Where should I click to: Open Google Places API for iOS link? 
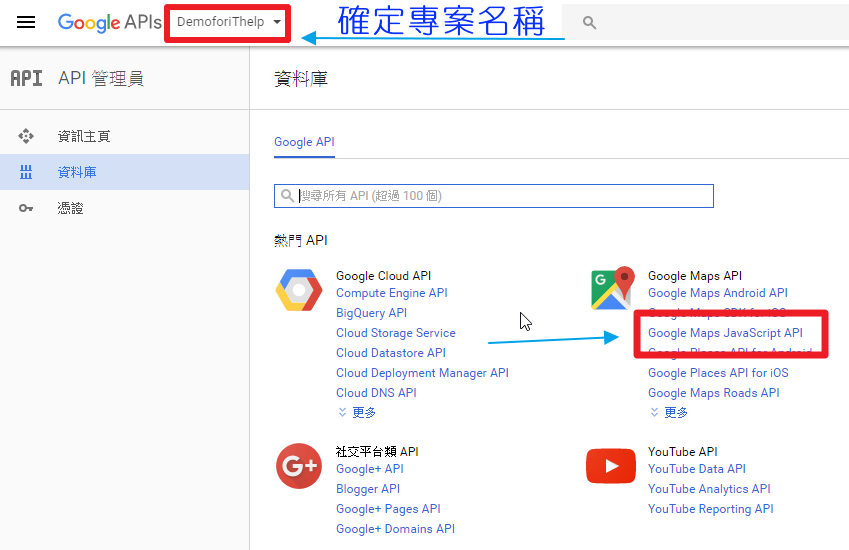coord(719,373)
